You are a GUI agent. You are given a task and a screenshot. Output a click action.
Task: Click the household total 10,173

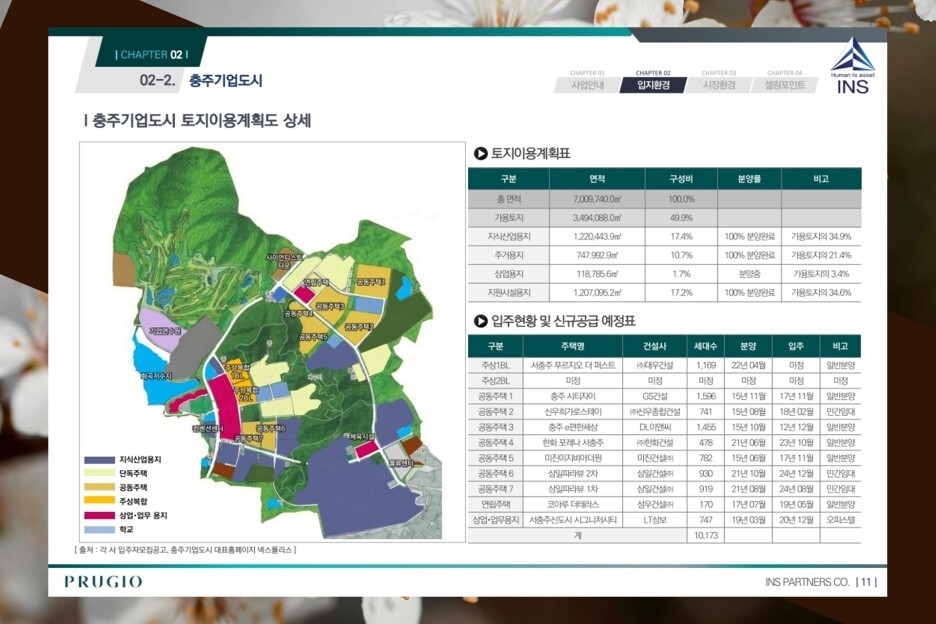[x=706, y=535]
